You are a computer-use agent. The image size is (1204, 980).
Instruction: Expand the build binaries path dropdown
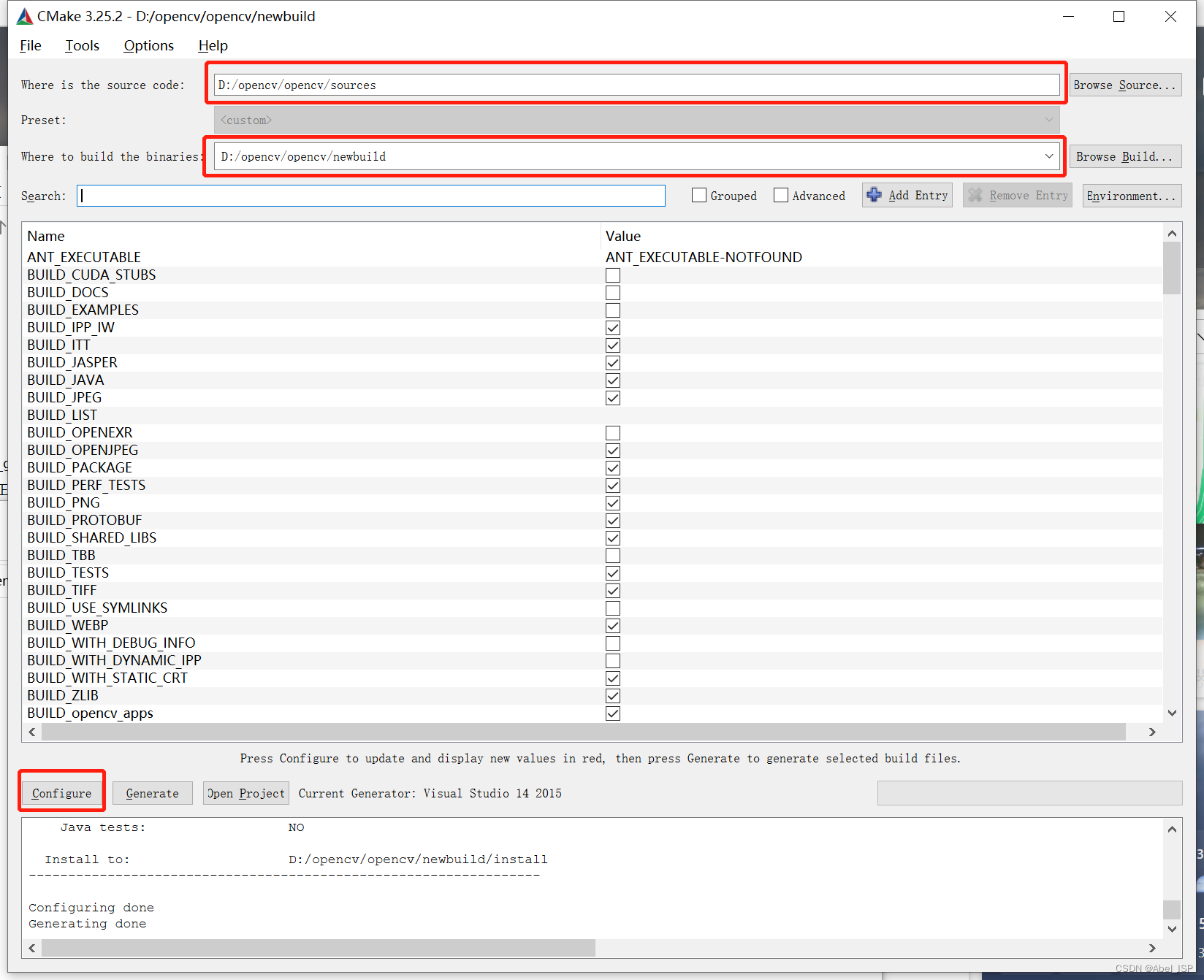click(x=1049, y=156)
